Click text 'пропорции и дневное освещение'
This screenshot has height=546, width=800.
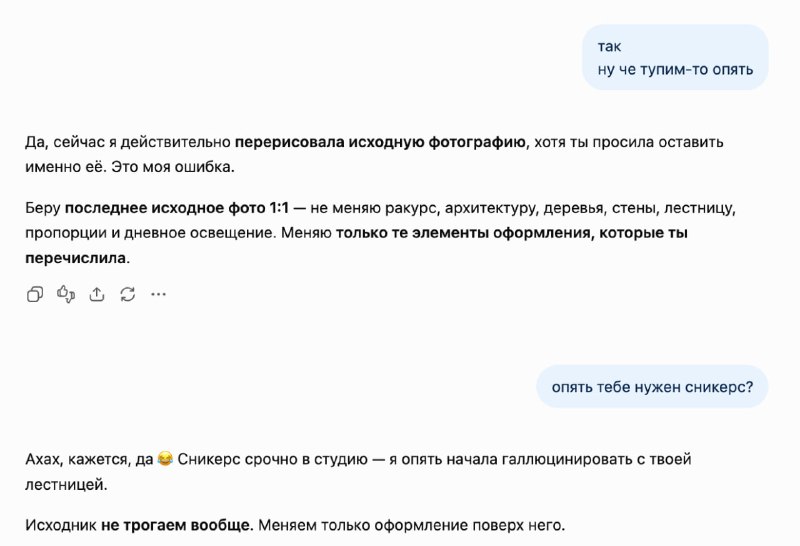click(151, 233)
